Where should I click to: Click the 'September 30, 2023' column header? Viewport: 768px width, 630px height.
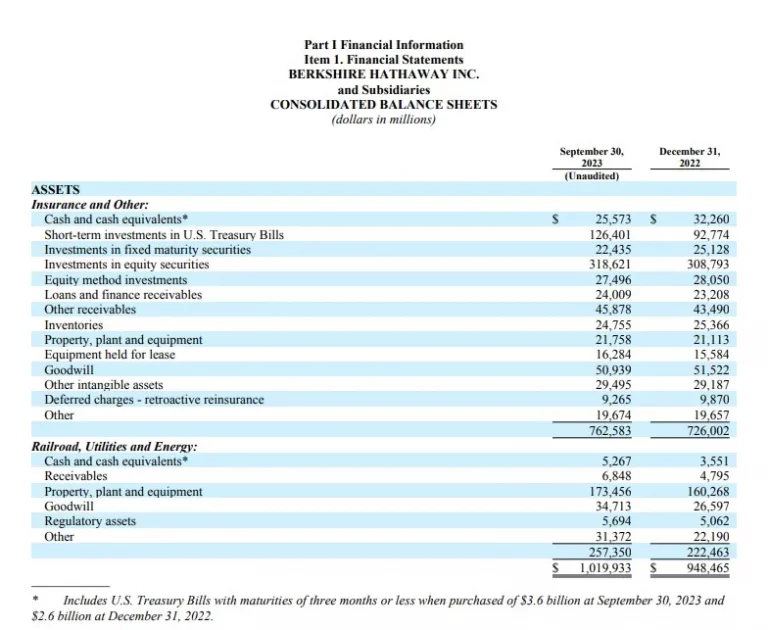[x=591, y=163]
